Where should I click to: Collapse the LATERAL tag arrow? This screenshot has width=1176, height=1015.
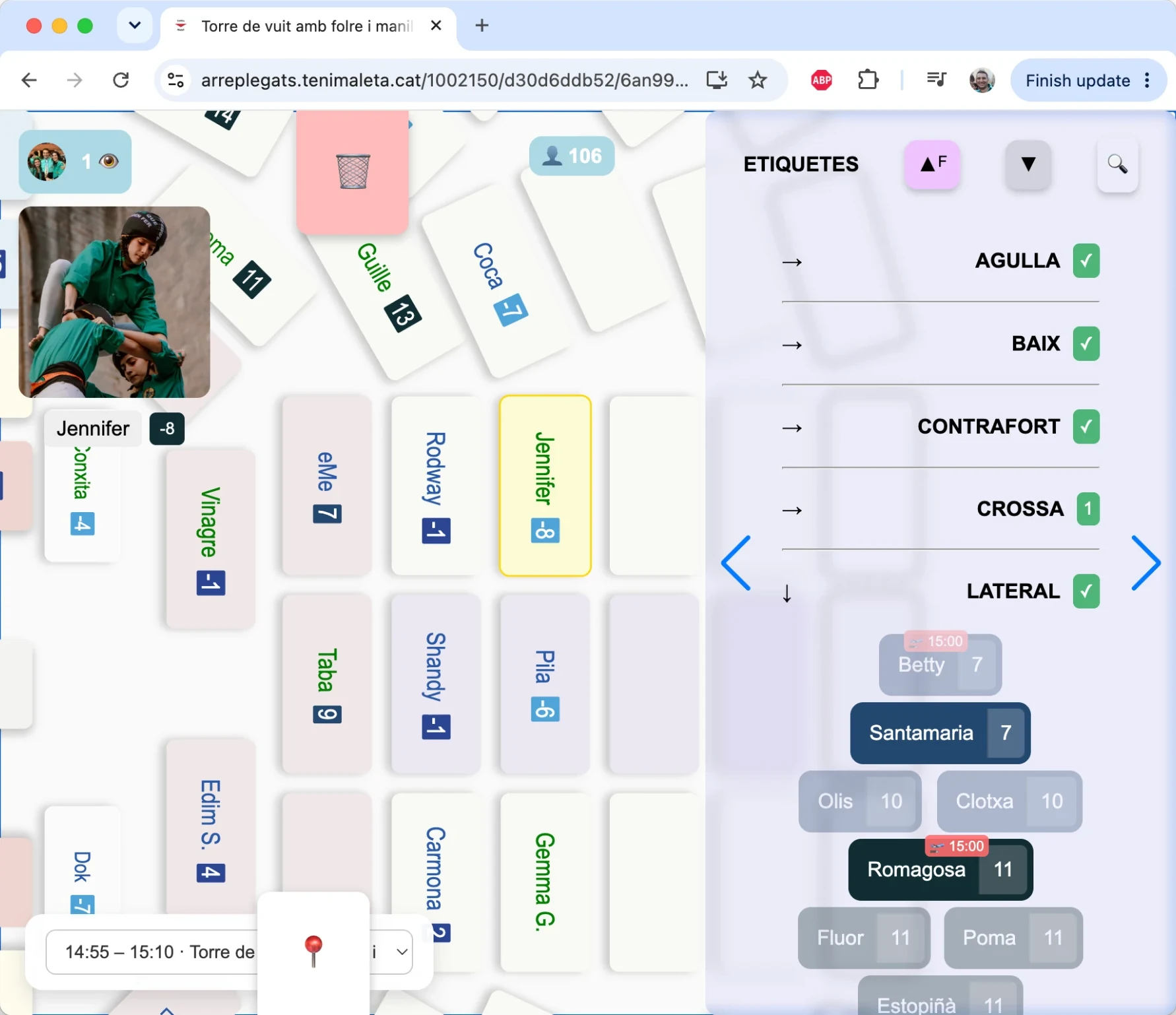[x=787, y=593]
